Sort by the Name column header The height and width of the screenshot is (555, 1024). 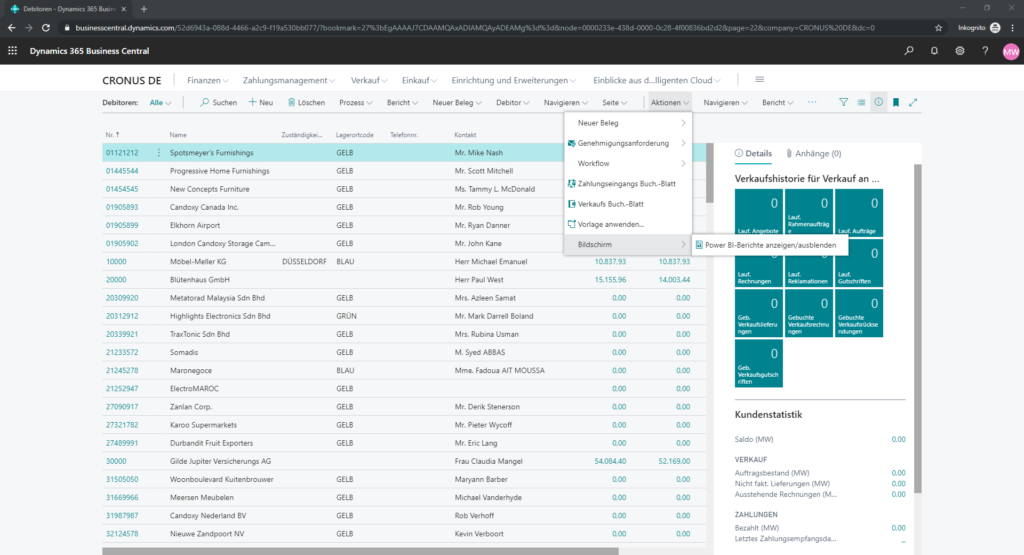coord(178,135)
